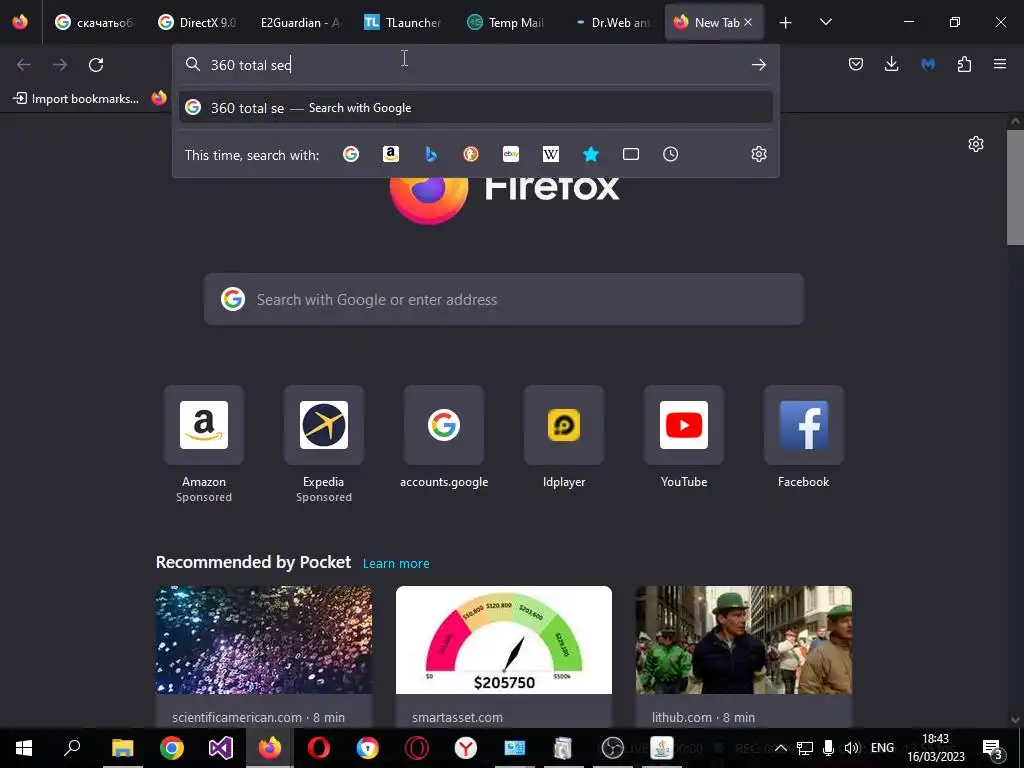1024x768 pixels.
Task: Switch to the E2Guardian tab
Action: pyautogui.click(x=301, y=22)
